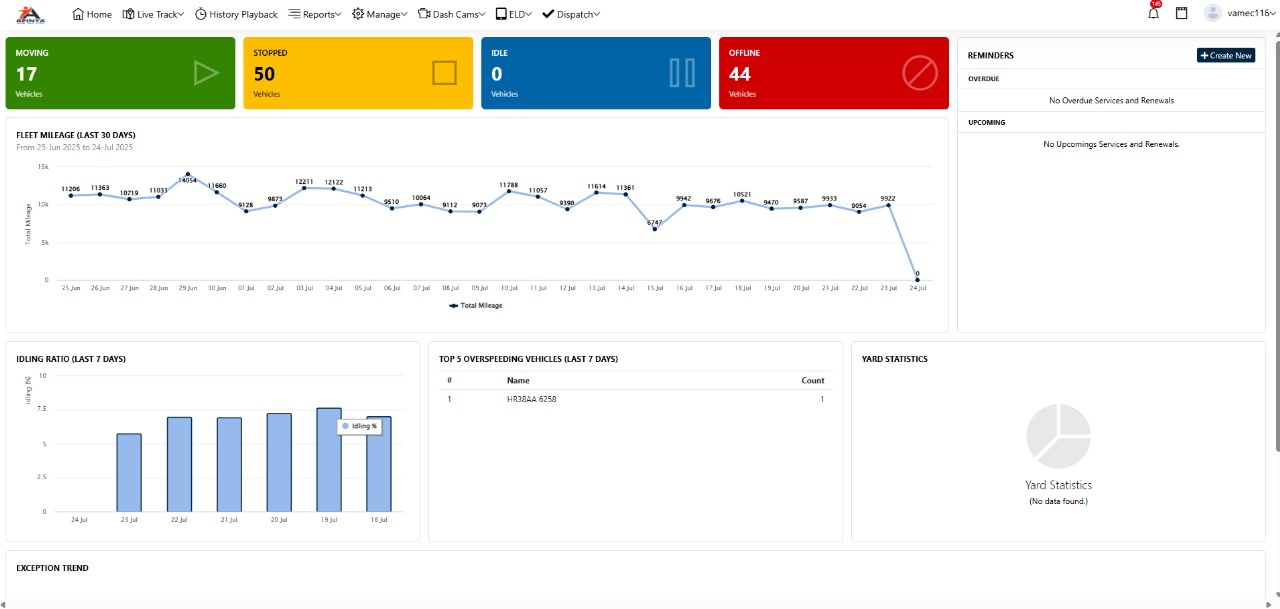Click the Idle vehicles pause icon
Viewport: 1280px width, 609px height.
tap(682, 73)
